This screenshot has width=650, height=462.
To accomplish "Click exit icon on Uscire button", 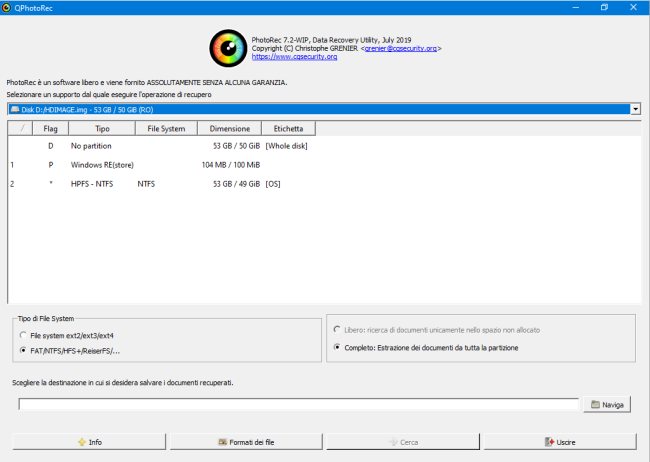I will click(x=549, y=442).
